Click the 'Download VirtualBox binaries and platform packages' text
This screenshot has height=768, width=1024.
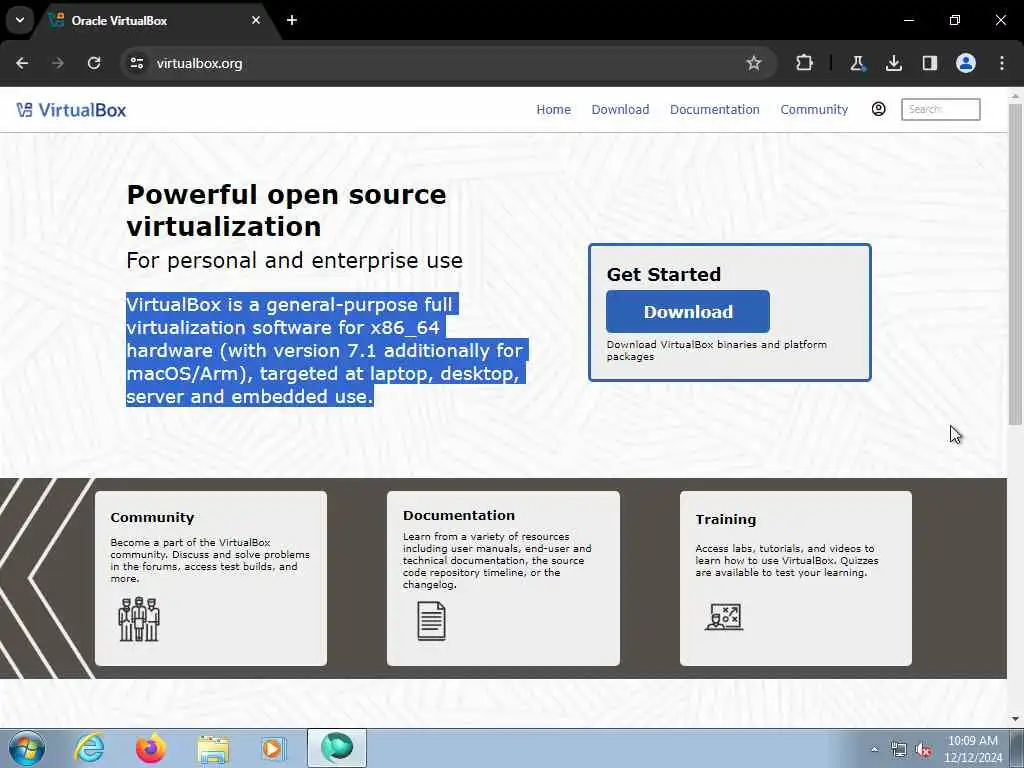tap(716, 351)
